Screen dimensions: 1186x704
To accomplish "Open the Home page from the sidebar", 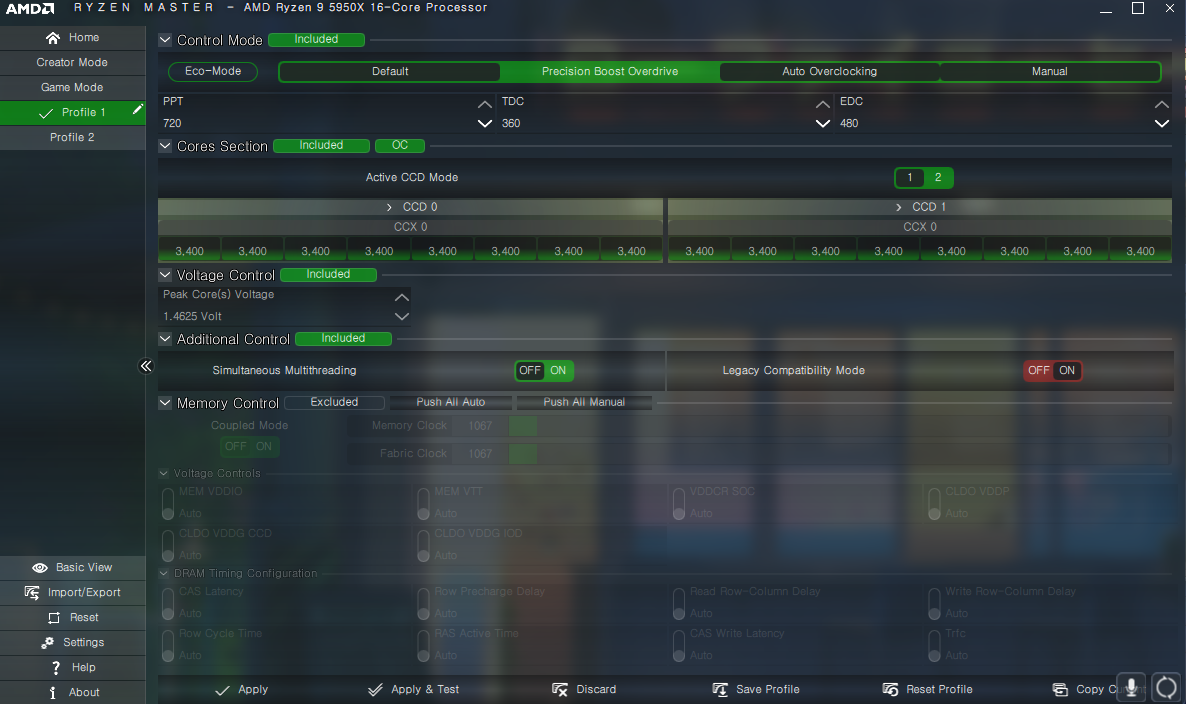I will click(x=73, y=37).
